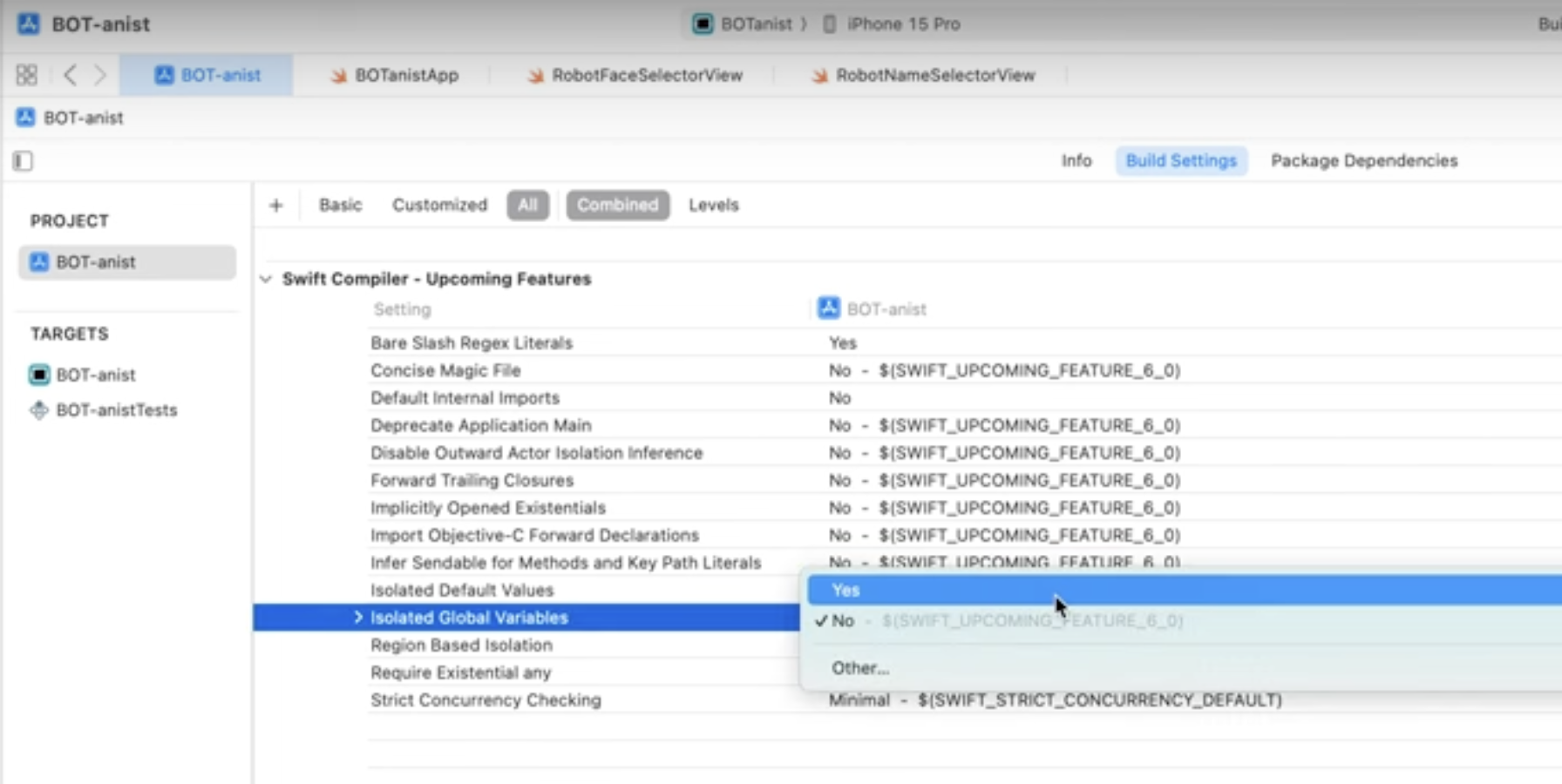Open the related items grid icon
Viewport: 1562px width, 784px height.
(x=26, y=75)
